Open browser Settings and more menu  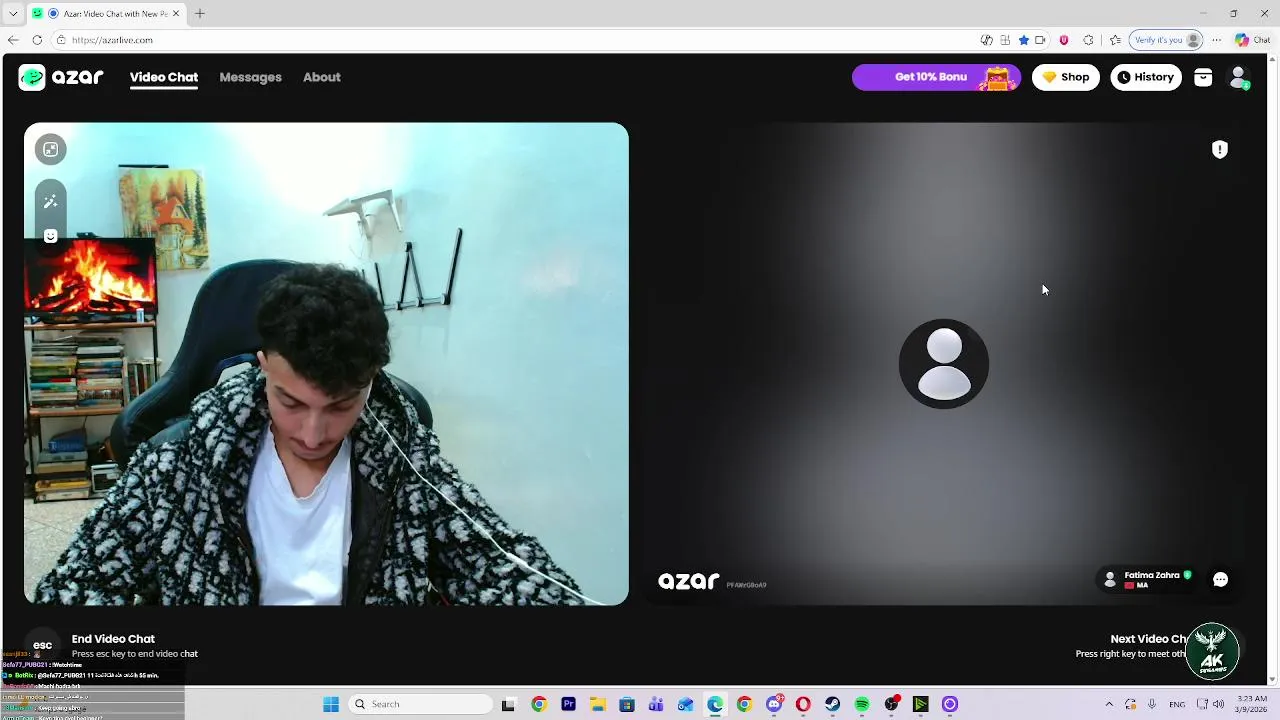(x=1217, y=40)
